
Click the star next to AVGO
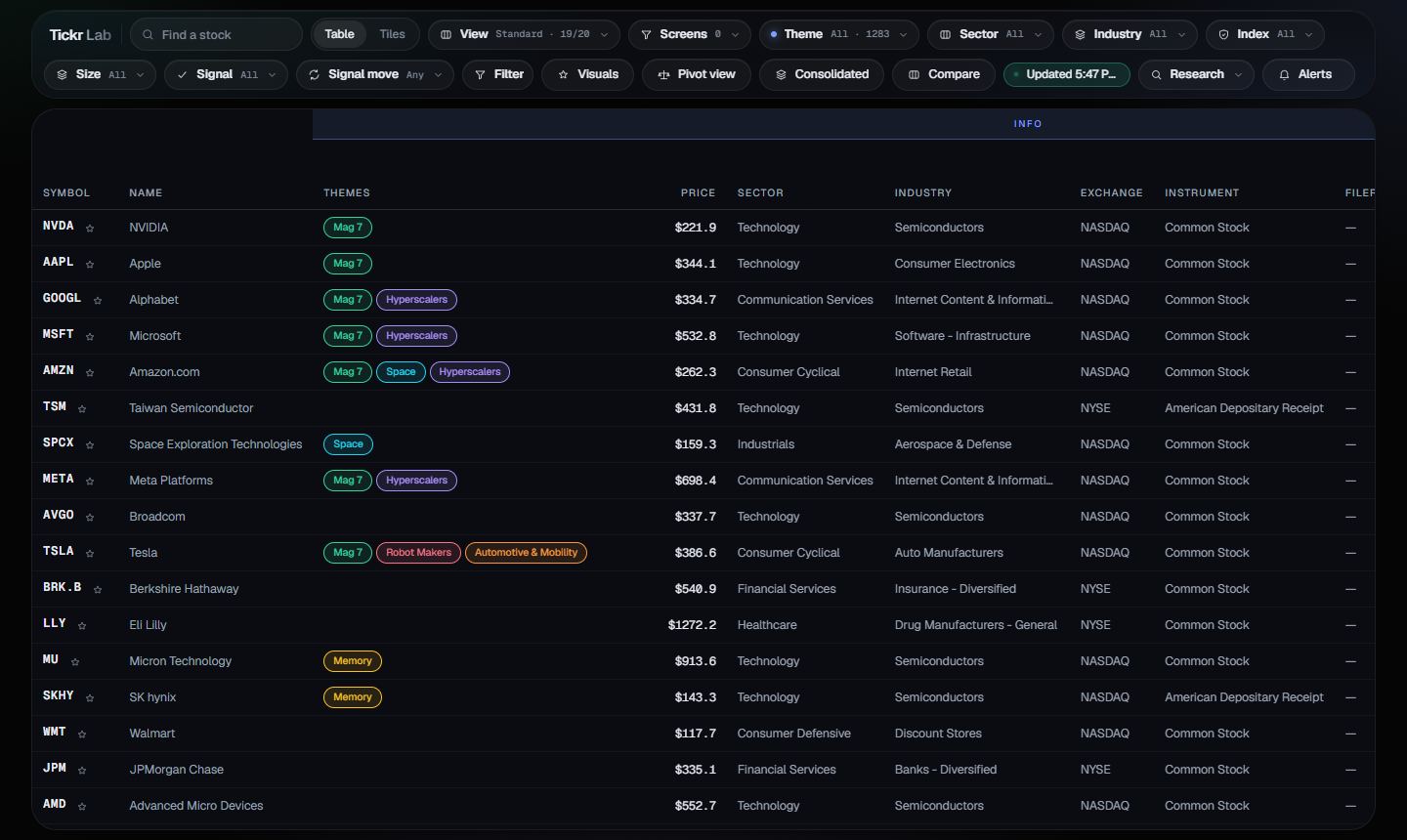point(90,518)
